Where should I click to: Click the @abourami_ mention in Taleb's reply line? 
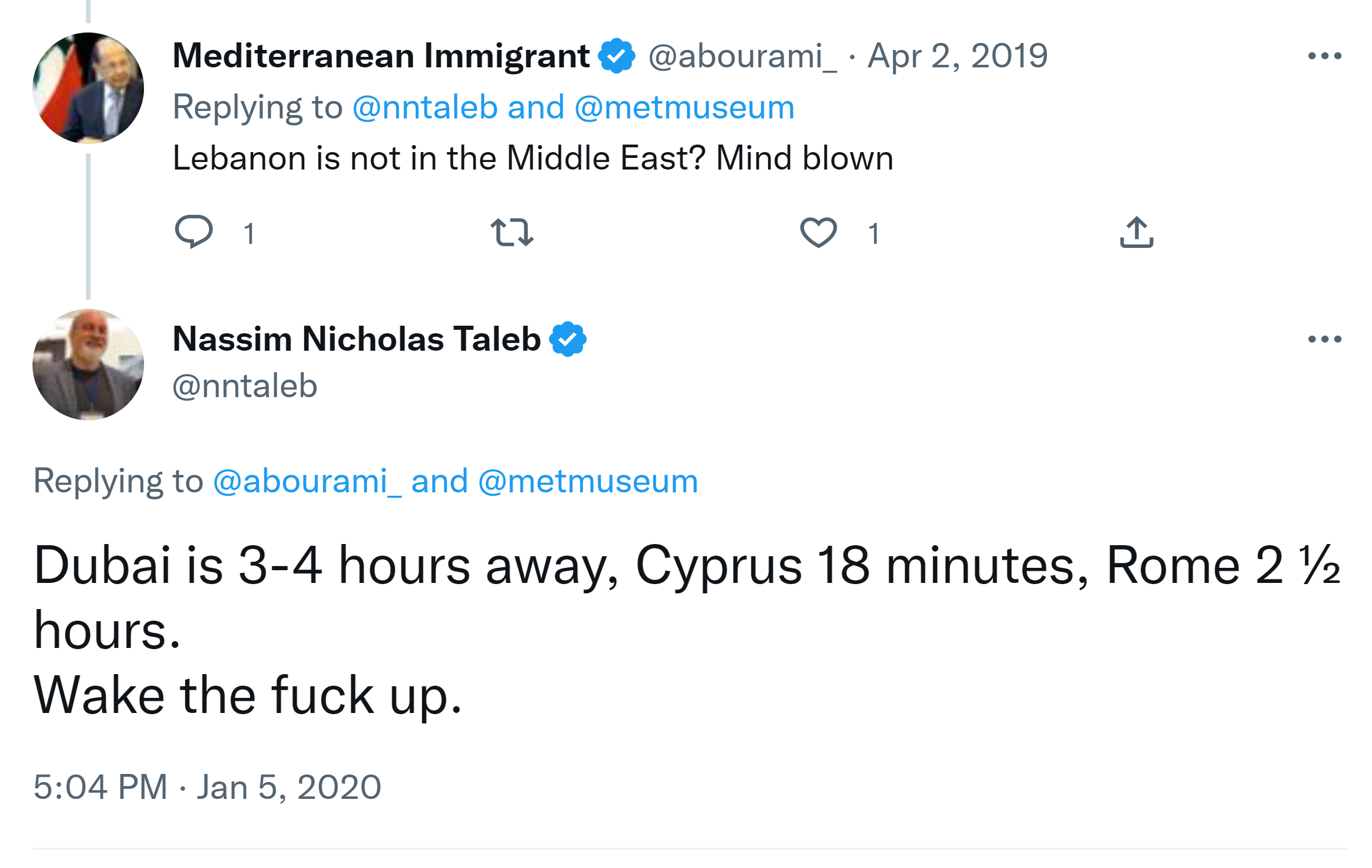click(307, 481)
